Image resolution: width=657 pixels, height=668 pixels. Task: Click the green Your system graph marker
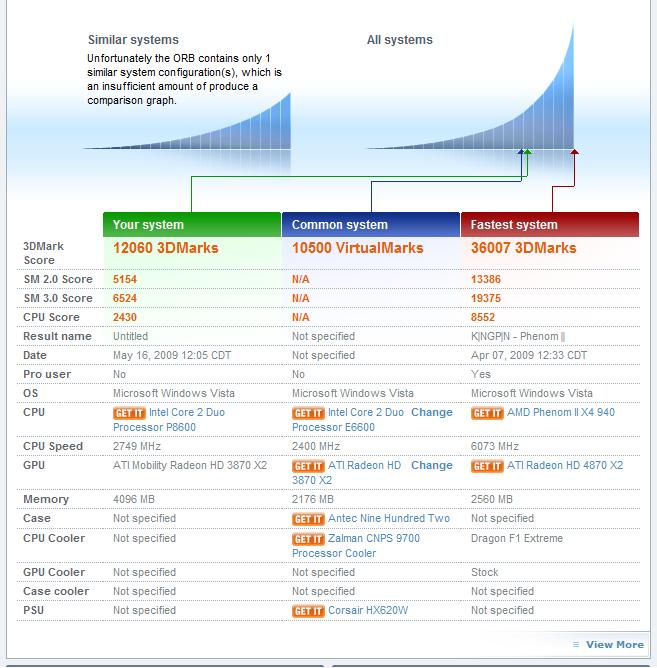[528, 152]
